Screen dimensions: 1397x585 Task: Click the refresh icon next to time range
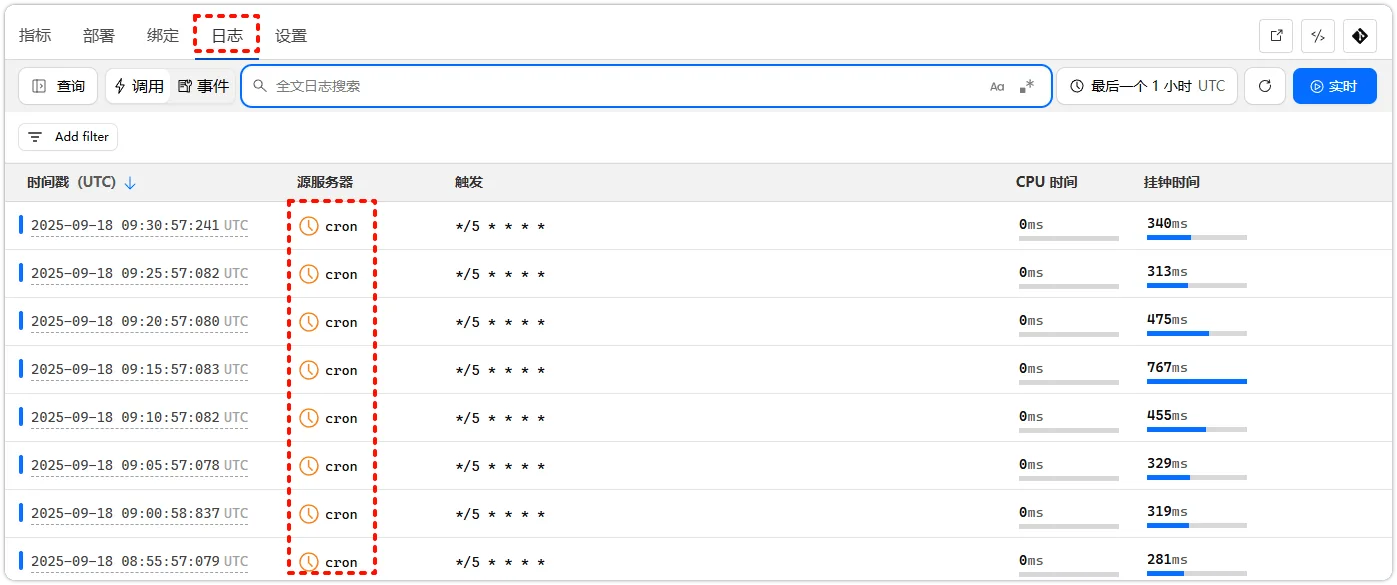1265,85
